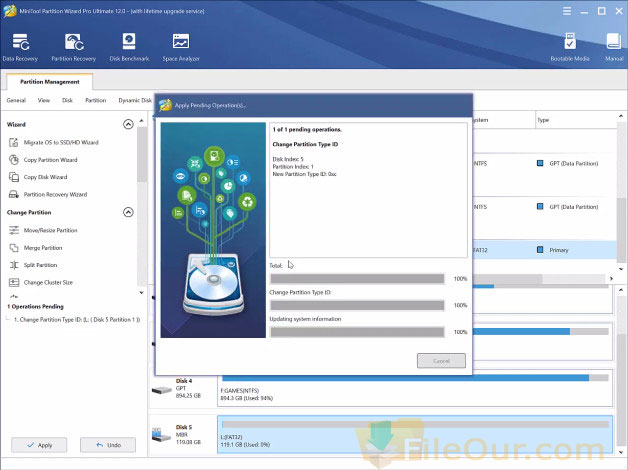Viewport: 628px width, 470px height.
Task: Open the View menu
Action: pyautogui.click(x=44, y=100)
